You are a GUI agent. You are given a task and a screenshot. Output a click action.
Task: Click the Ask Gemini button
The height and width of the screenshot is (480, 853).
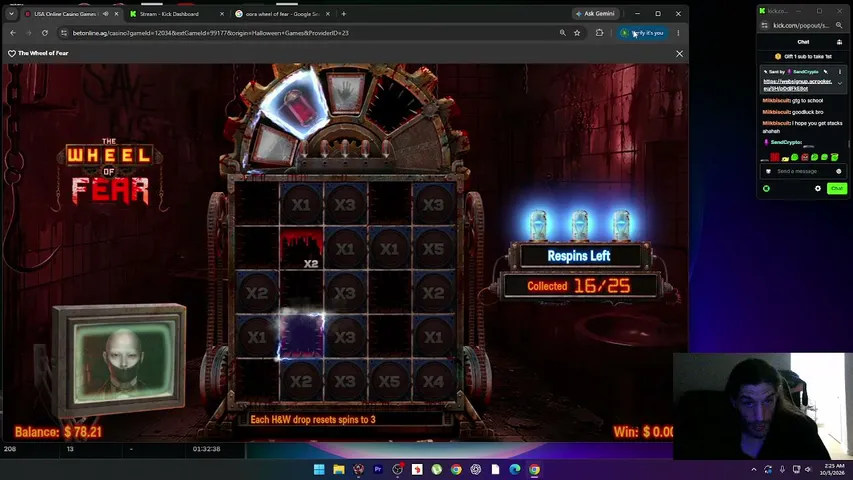click(596, 14)
